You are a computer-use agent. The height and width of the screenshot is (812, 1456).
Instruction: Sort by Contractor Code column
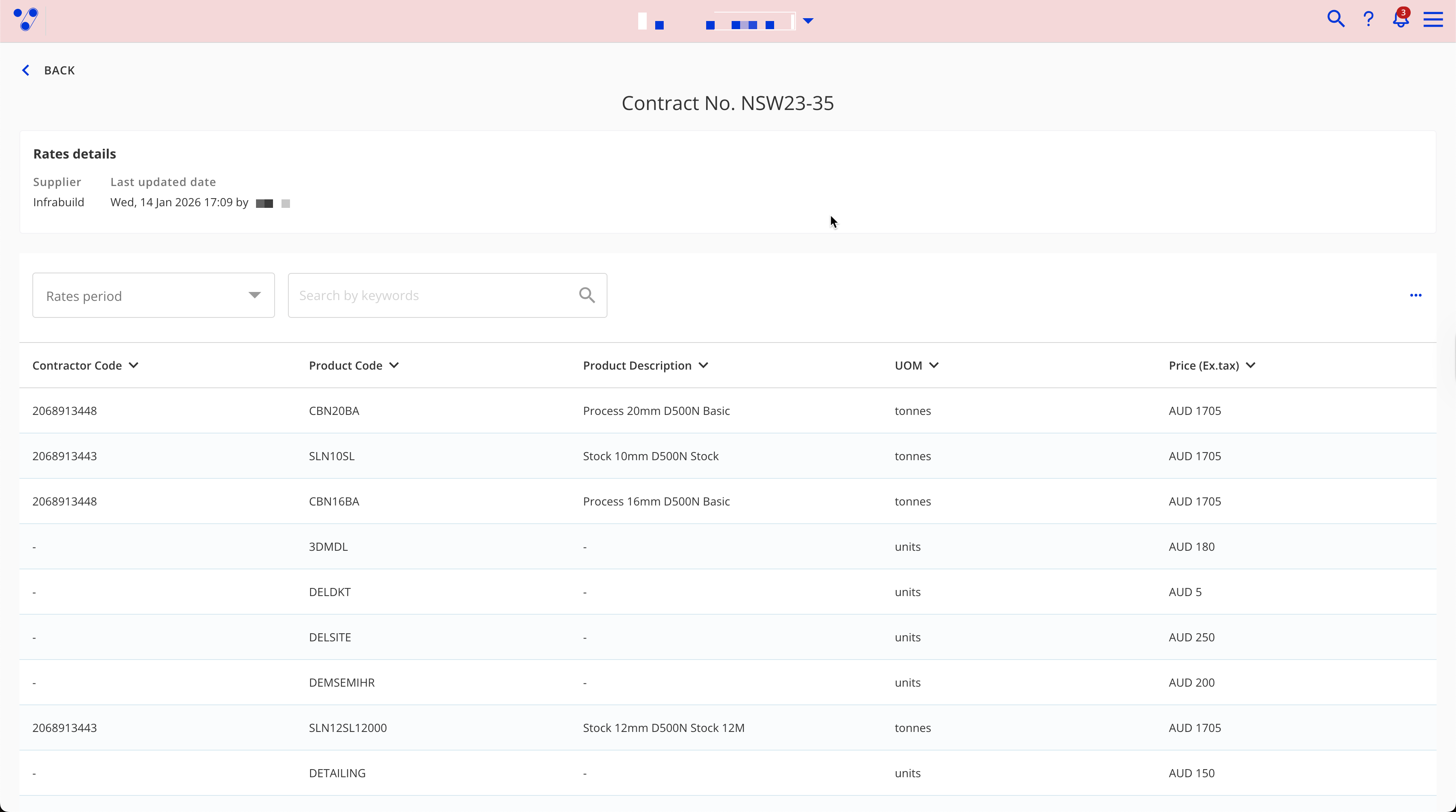click(x=134, y=365)
